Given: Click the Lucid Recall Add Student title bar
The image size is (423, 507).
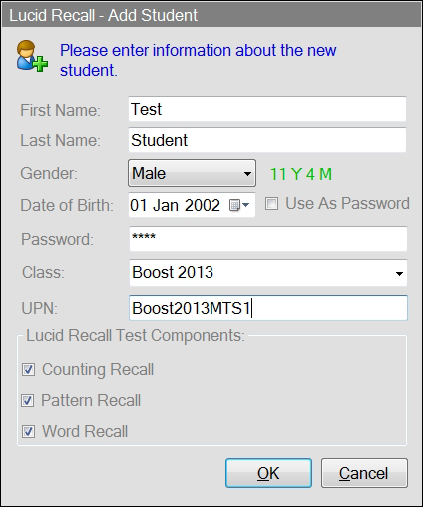Looking at the screenshot, I should tap(211, 15).
